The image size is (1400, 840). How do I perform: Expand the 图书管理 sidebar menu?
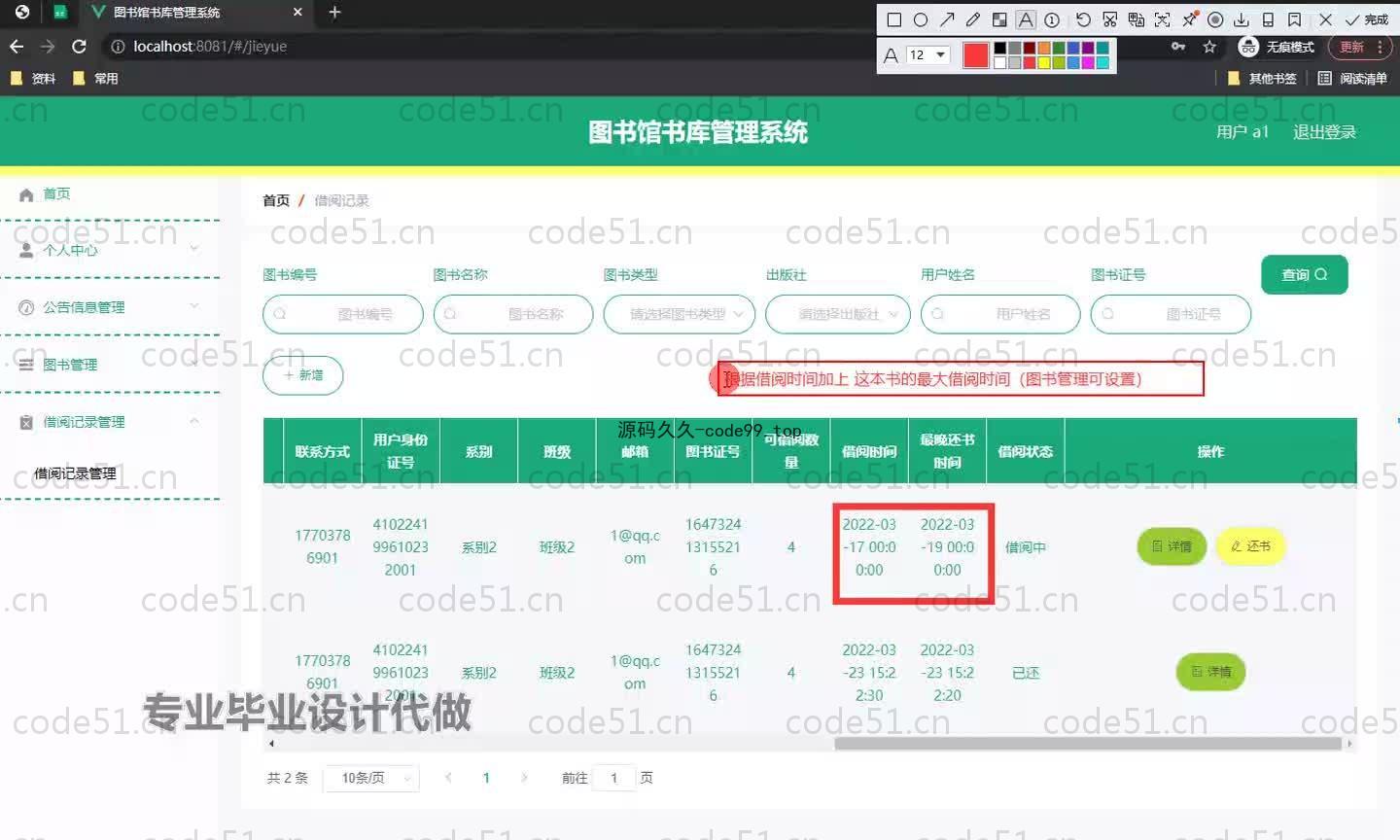coord(110,365)
